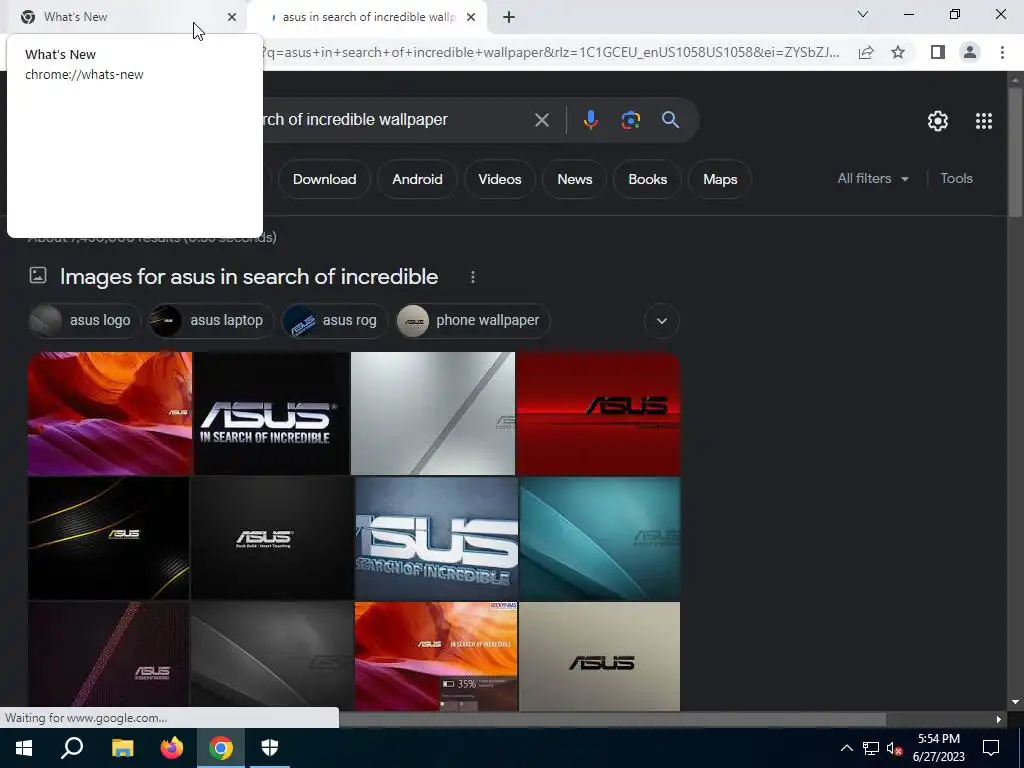Select the asus rog chip
The image size is (1024, 768).
pyautogui.click(x=334, y=321)
